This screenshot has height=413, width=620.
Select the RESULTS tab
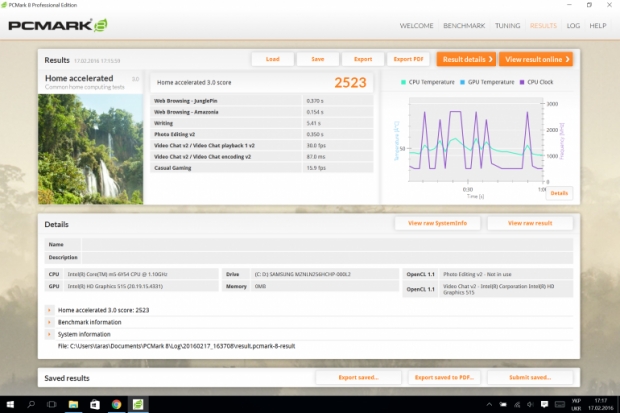543,26
